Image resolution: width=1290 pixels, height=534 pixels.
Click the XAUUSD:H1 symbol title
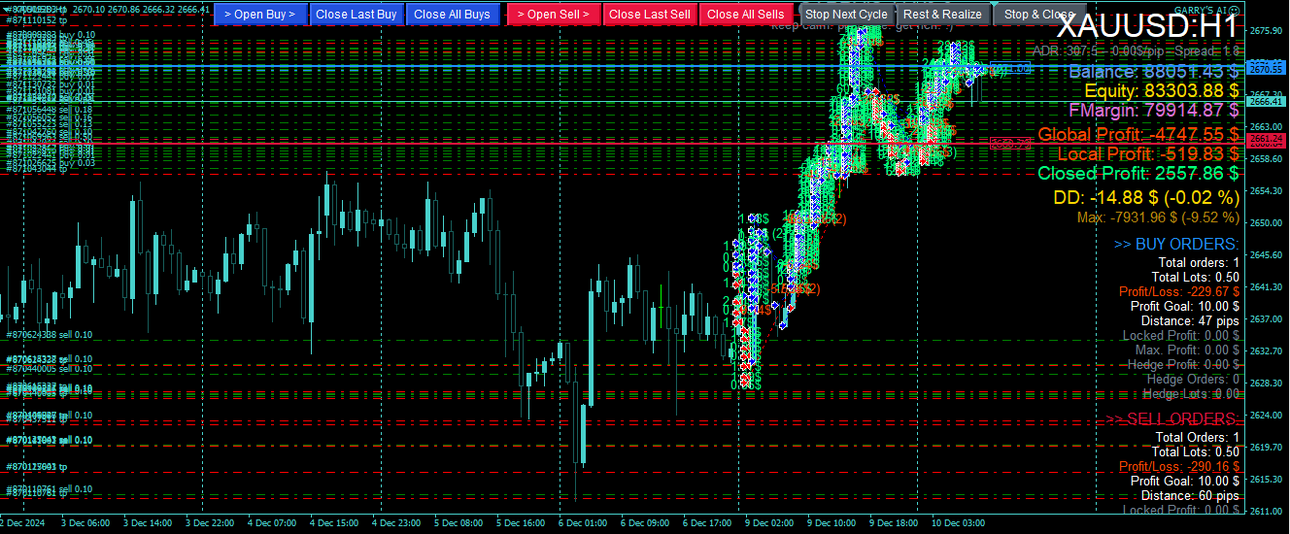1147,28
